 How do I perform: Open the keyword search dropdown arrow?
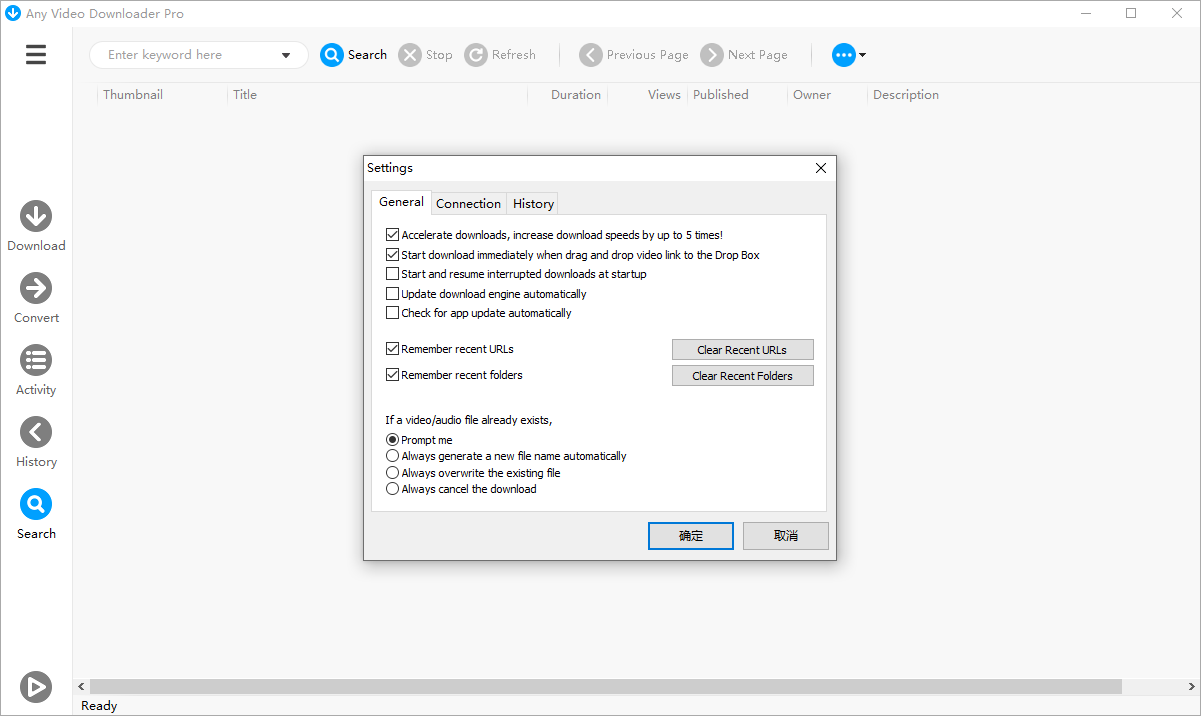pyautogui.click(x=286, y=55)
